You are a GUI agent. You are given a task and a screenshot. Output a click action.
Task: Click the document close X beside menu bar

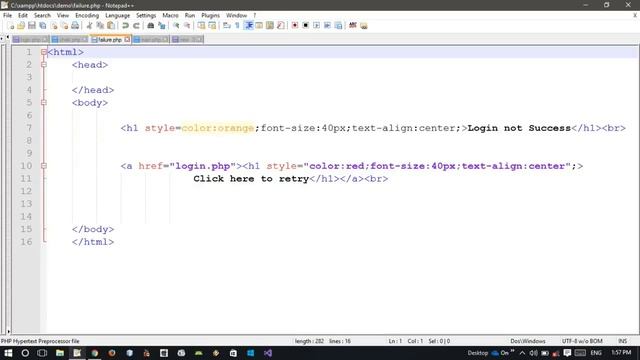click(x=635, y=16)
